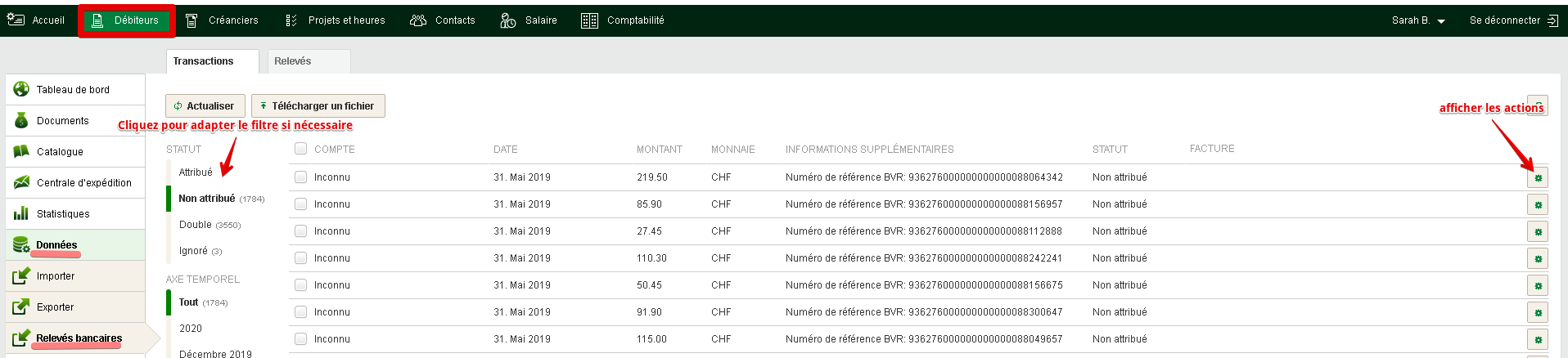Click the Statistiques bar chart icon

(21, 213)
